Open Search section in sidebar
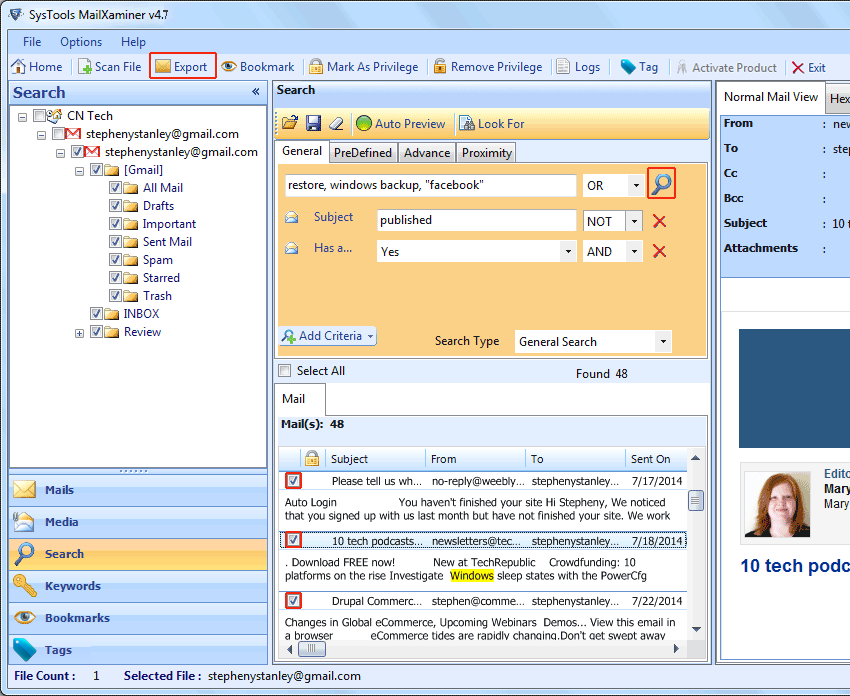Image resolution: width=850 pixels, height=696 pixels. click(138, 554)
